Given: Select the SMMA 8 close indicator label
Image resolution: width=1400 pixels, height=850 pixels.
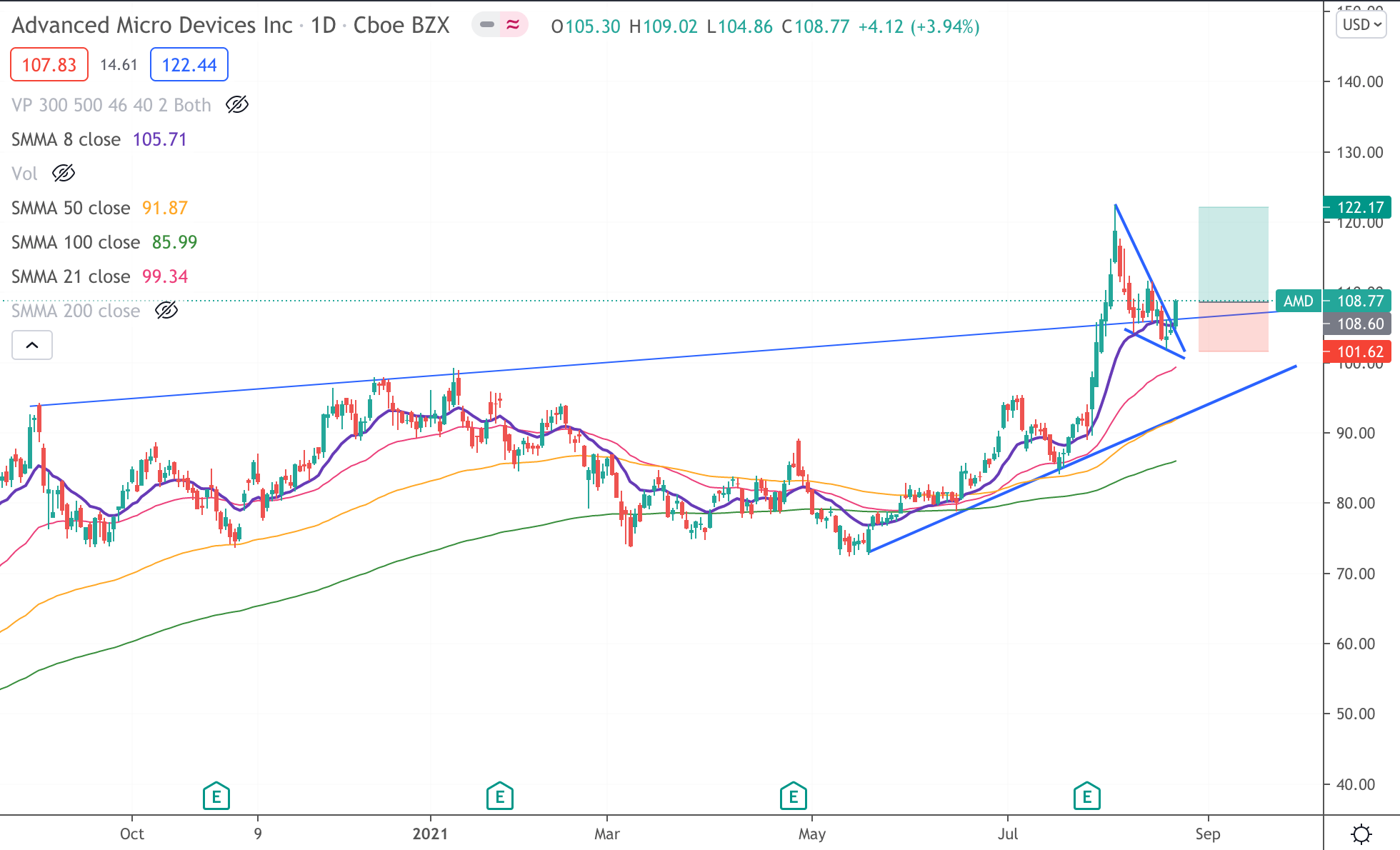Looking at the screenshot, I should pos(66,139).
